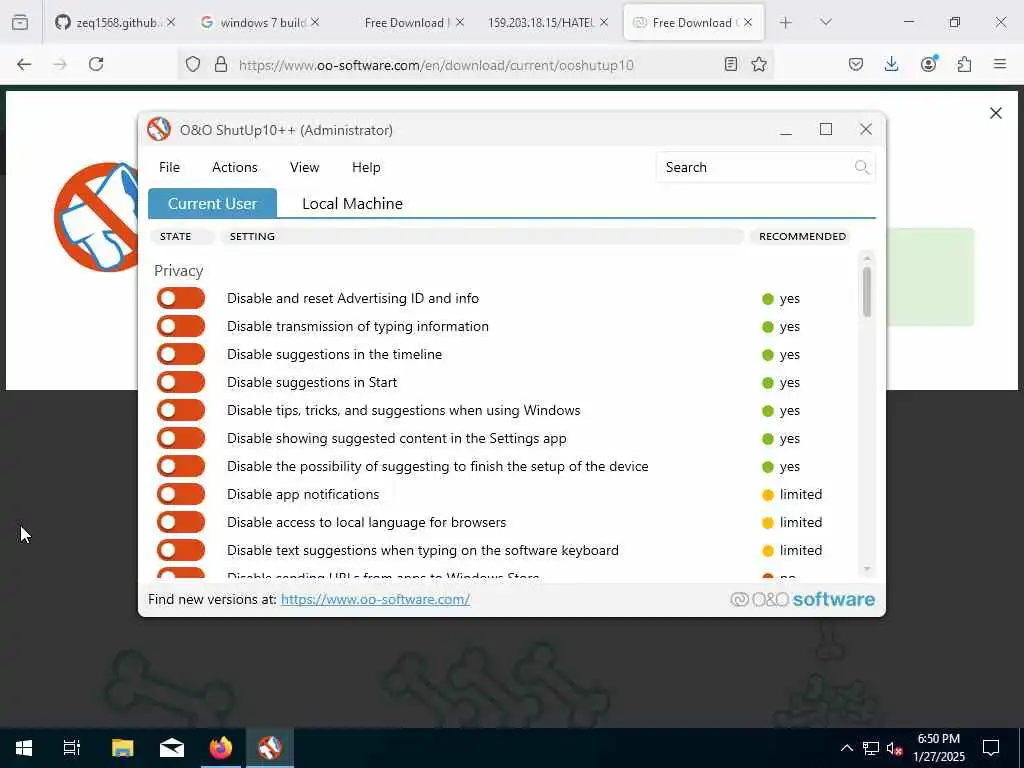The image size is (1024, 768).
Task: Click the magnifier search icon
Action: [x=862, y=167]
